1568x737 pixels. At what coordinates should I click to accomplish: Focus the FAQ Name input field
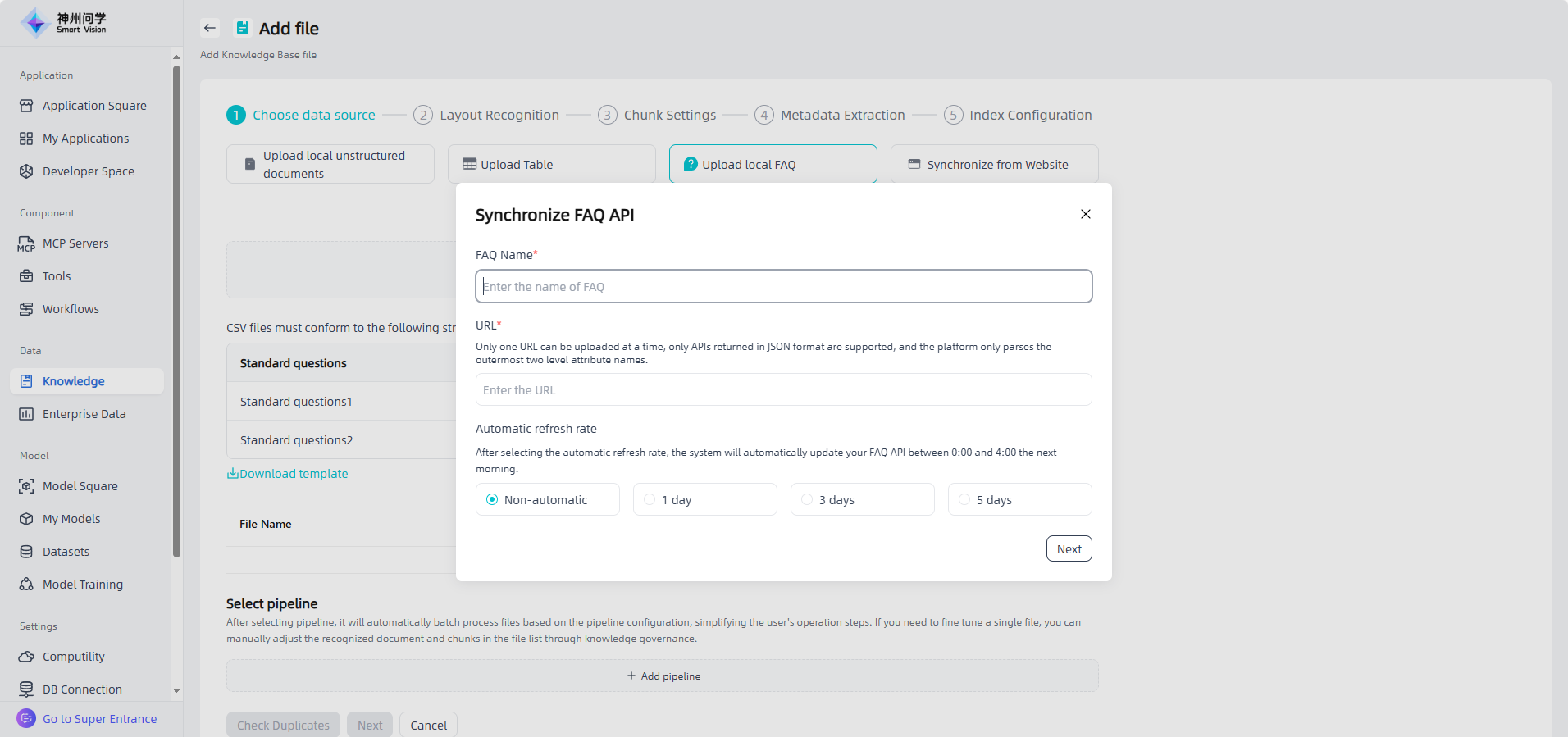point(783,286)
